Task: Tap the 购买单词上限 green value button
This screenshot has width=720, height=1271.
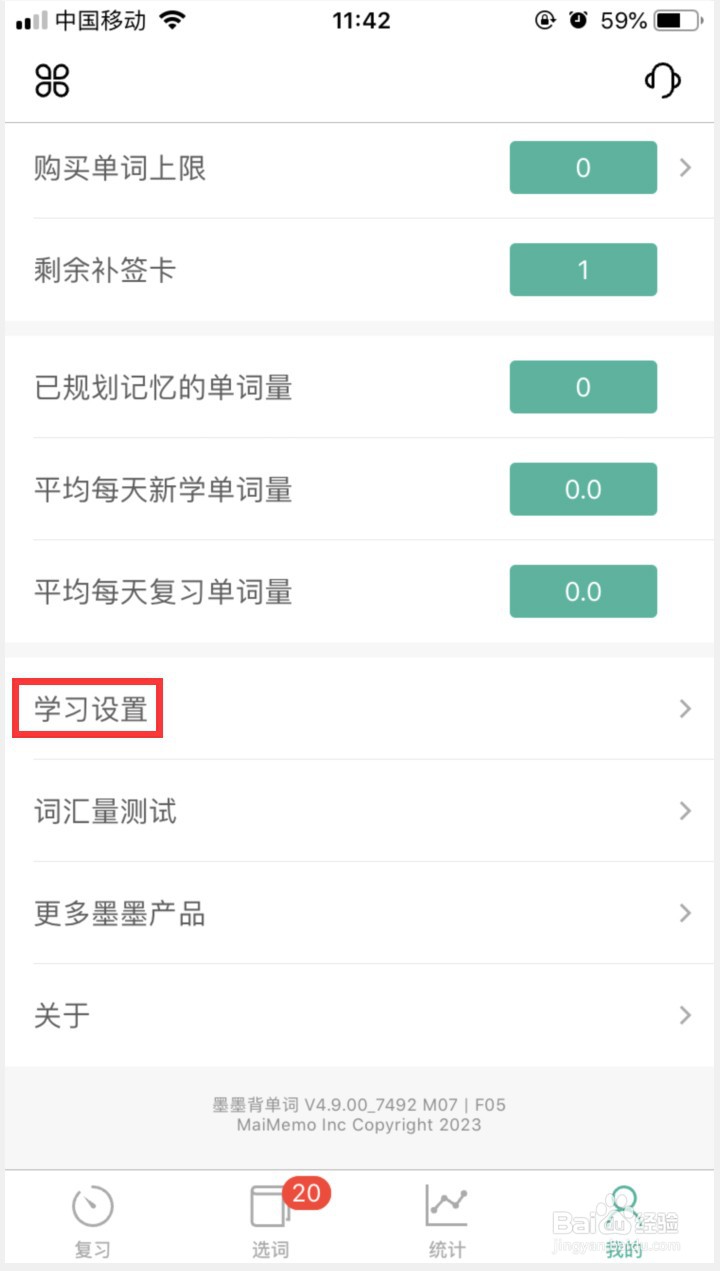Action: [583, 168]
